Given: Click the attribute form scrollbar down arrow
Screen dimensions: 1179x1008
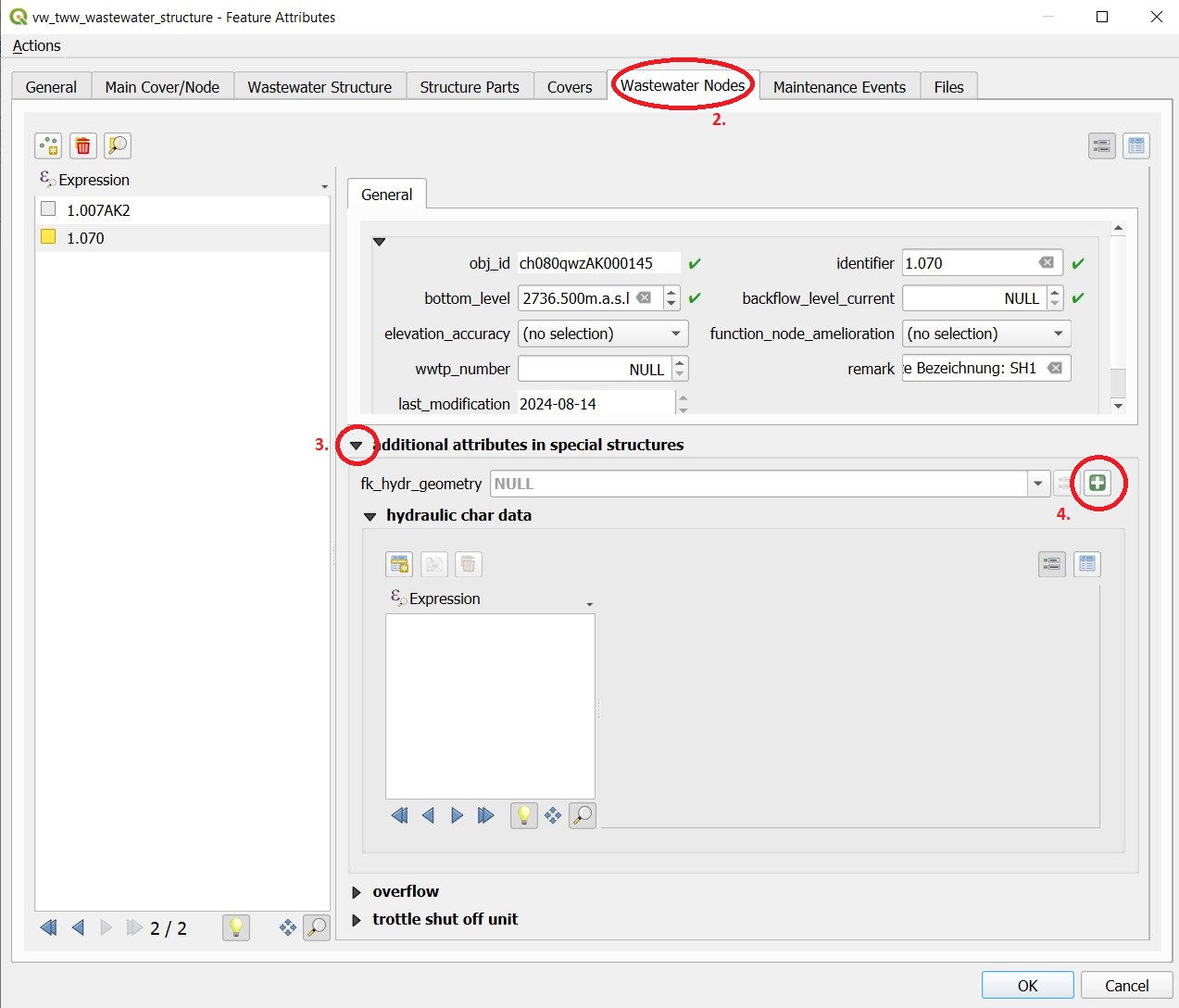Looking at the screenshot, I should pos(1118,406).
